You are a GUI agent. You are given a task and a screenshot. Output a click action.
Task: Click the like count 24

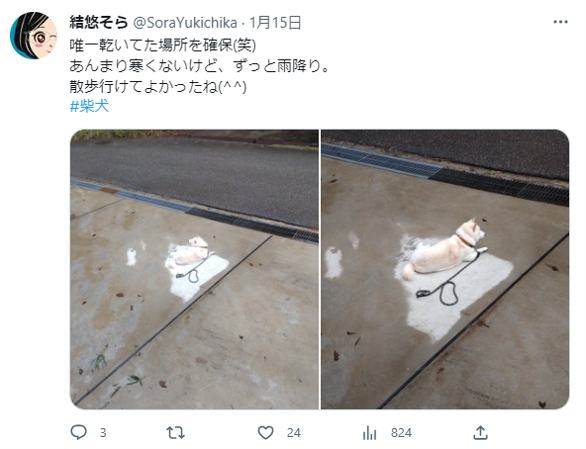293,433
